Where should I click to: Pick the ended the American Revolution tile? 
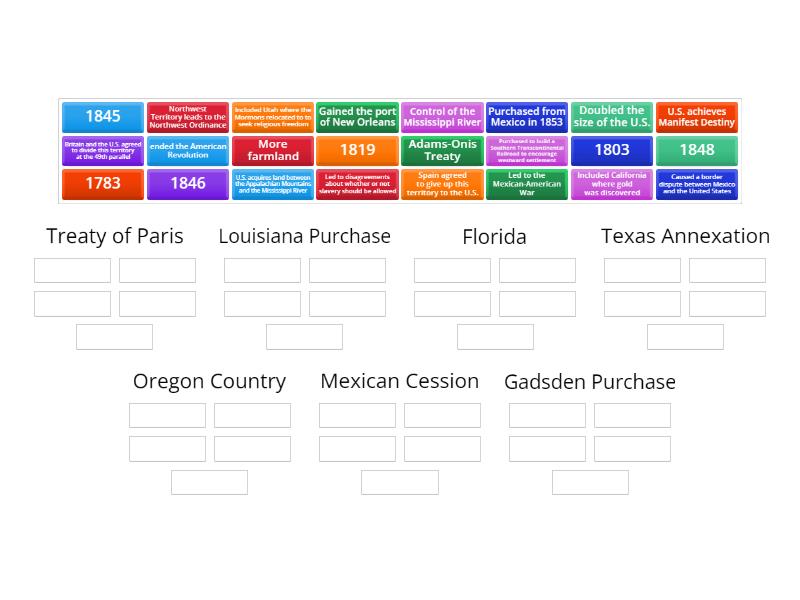click(x=188, y=150)
